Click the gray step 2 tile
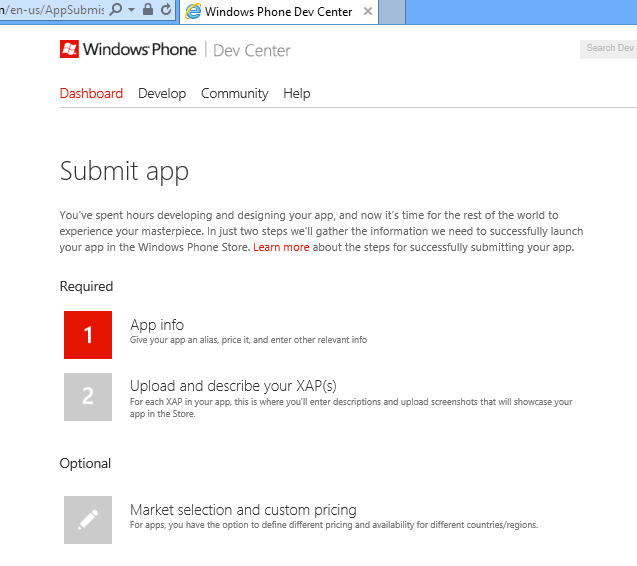637x566 pixels. coord(88,397)
